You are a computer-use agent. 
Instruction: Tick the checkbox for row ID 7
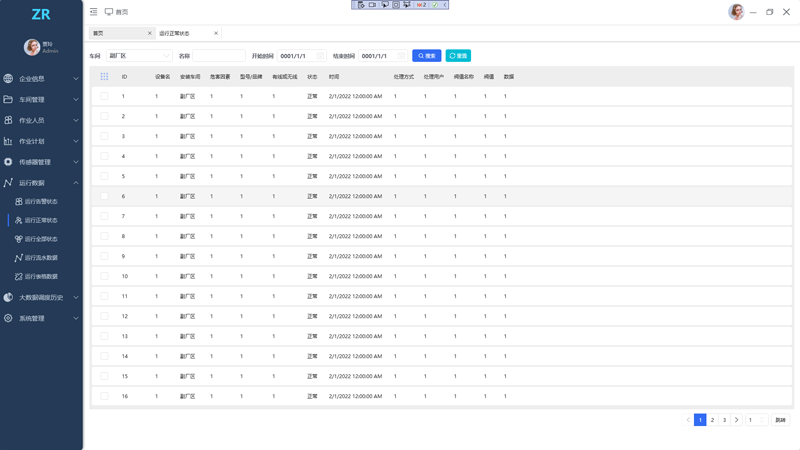pyautogui.click(x=105, y=216)
